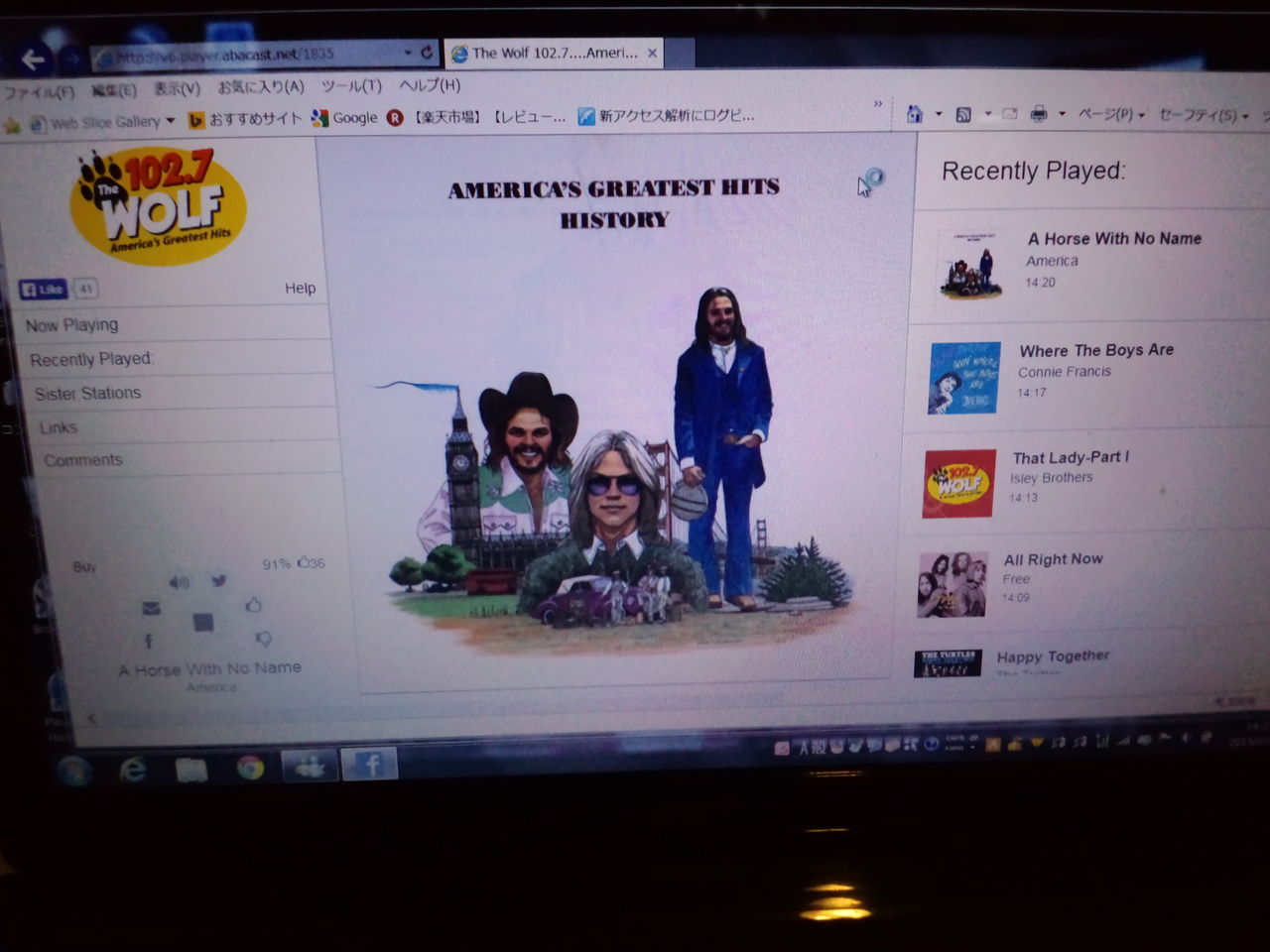
Task: Click the browser back arrow button
Action: tap(33, 59)
